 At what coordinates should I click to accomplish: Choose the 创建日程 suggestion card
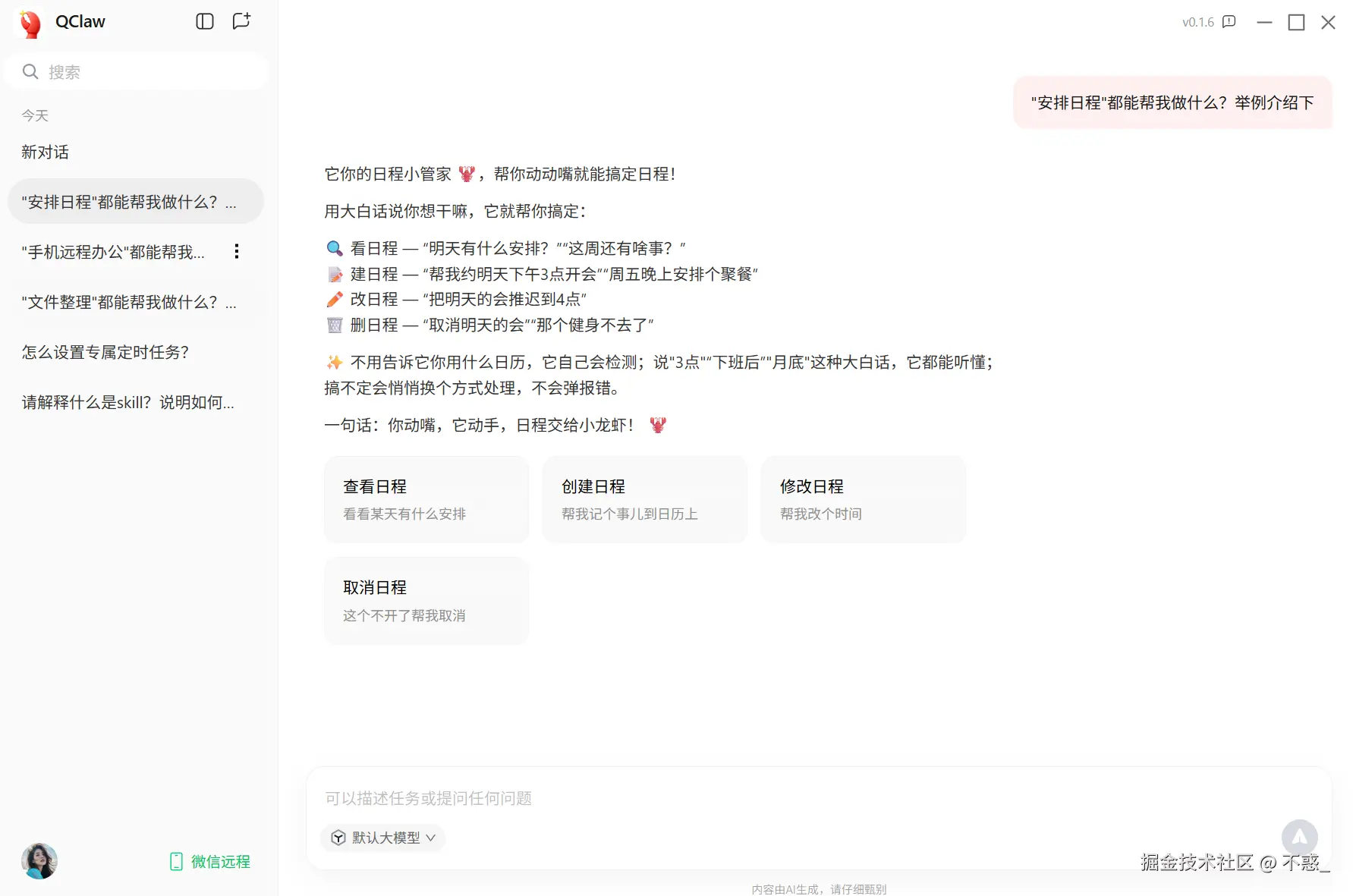point(645,499)
